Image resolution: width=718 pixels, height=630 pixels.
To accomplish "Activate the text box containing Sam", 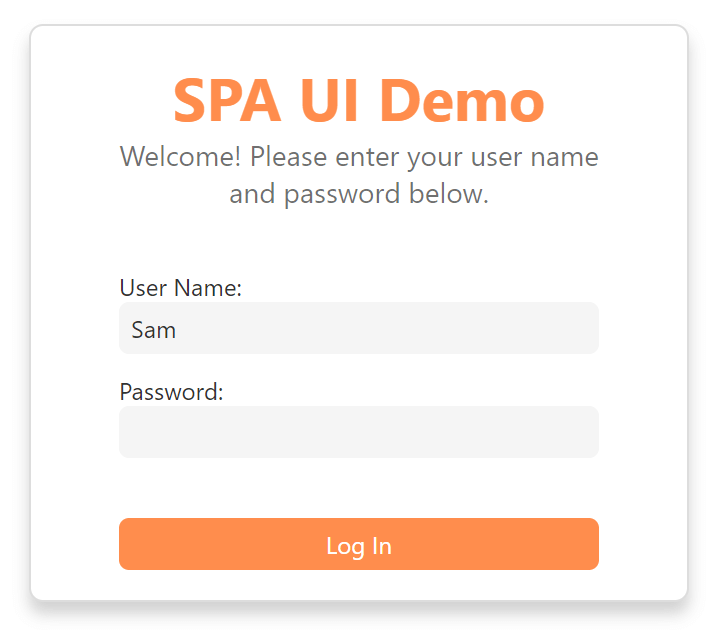I will tap(358, 329).
